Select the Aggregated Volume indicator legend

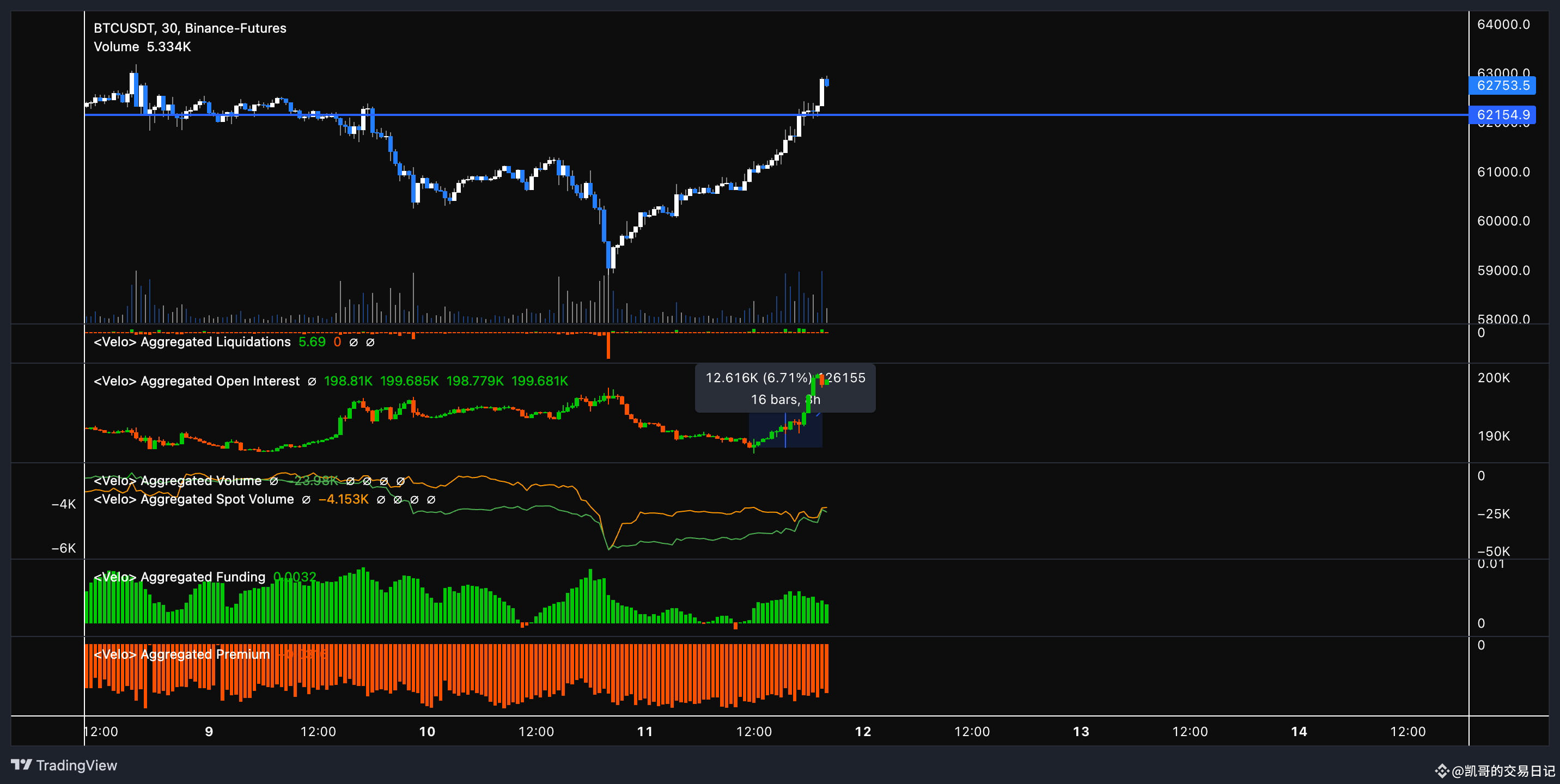pos(178,481)
